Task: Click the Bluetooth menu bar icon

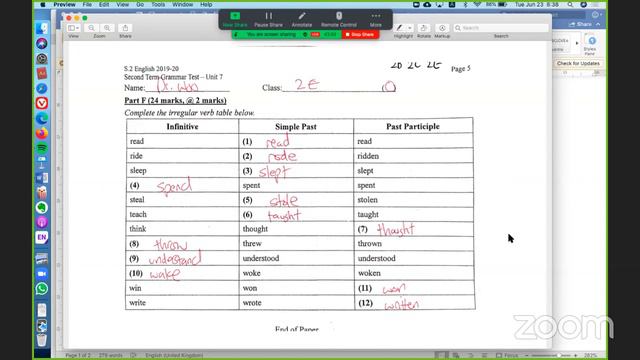Action: click(x=465, y=4)
